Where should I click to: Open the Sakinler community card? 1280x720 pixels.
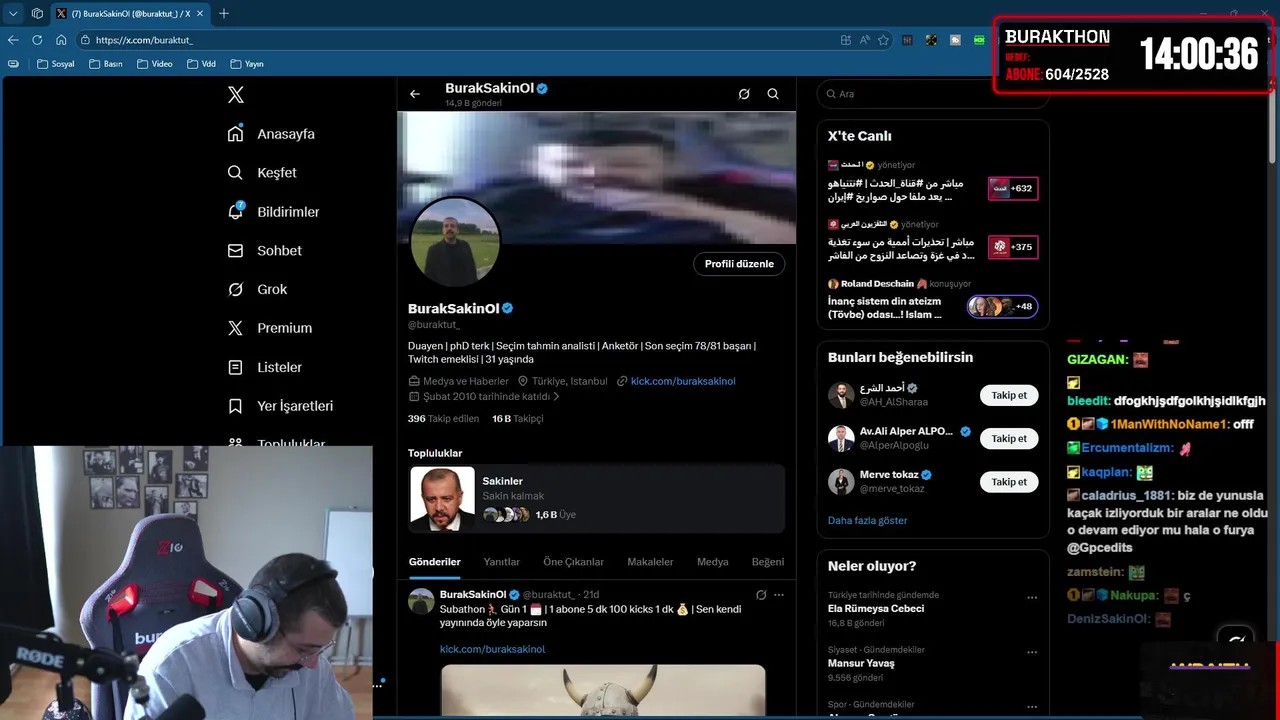(597, 498)
